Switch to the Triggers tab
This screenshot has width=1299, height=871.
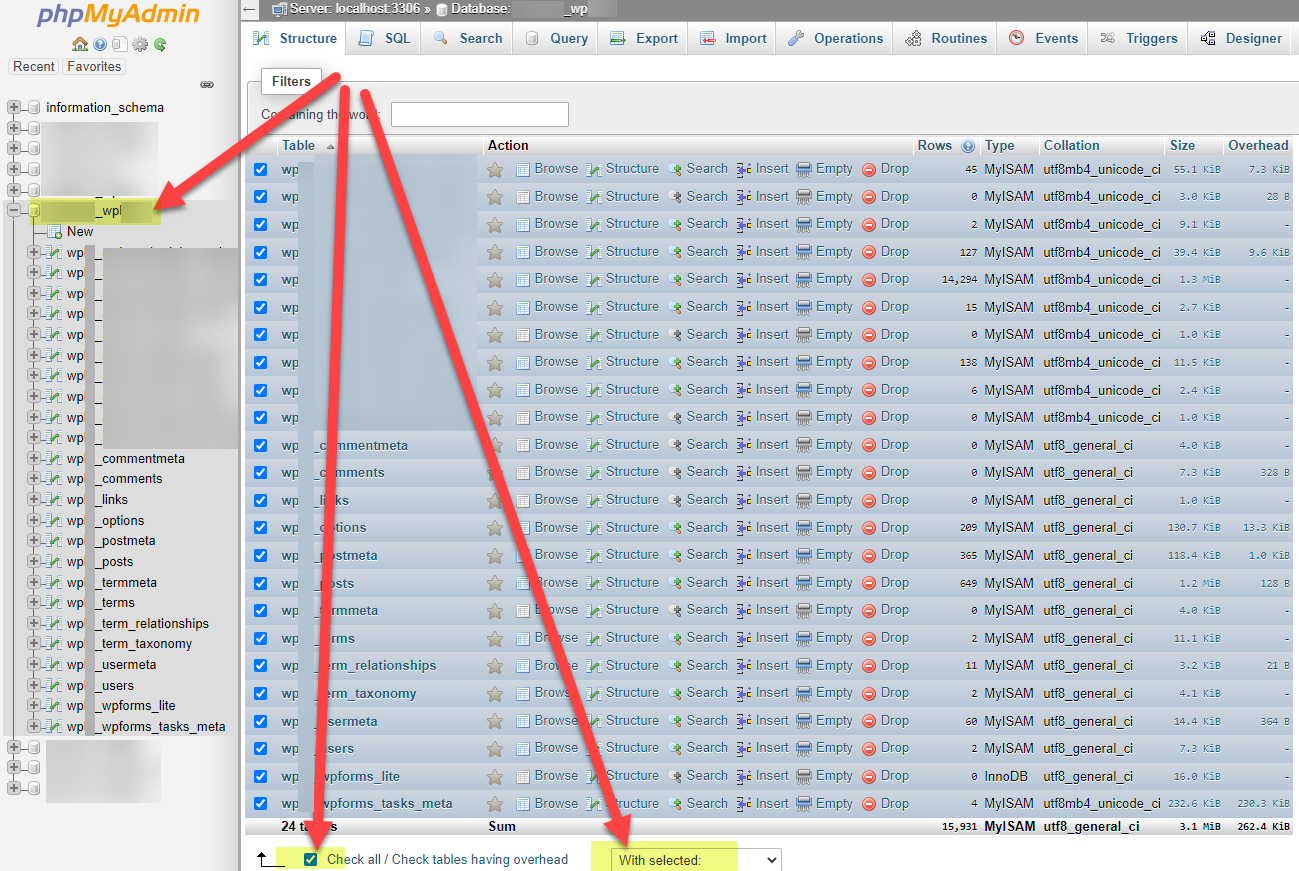1138,38
